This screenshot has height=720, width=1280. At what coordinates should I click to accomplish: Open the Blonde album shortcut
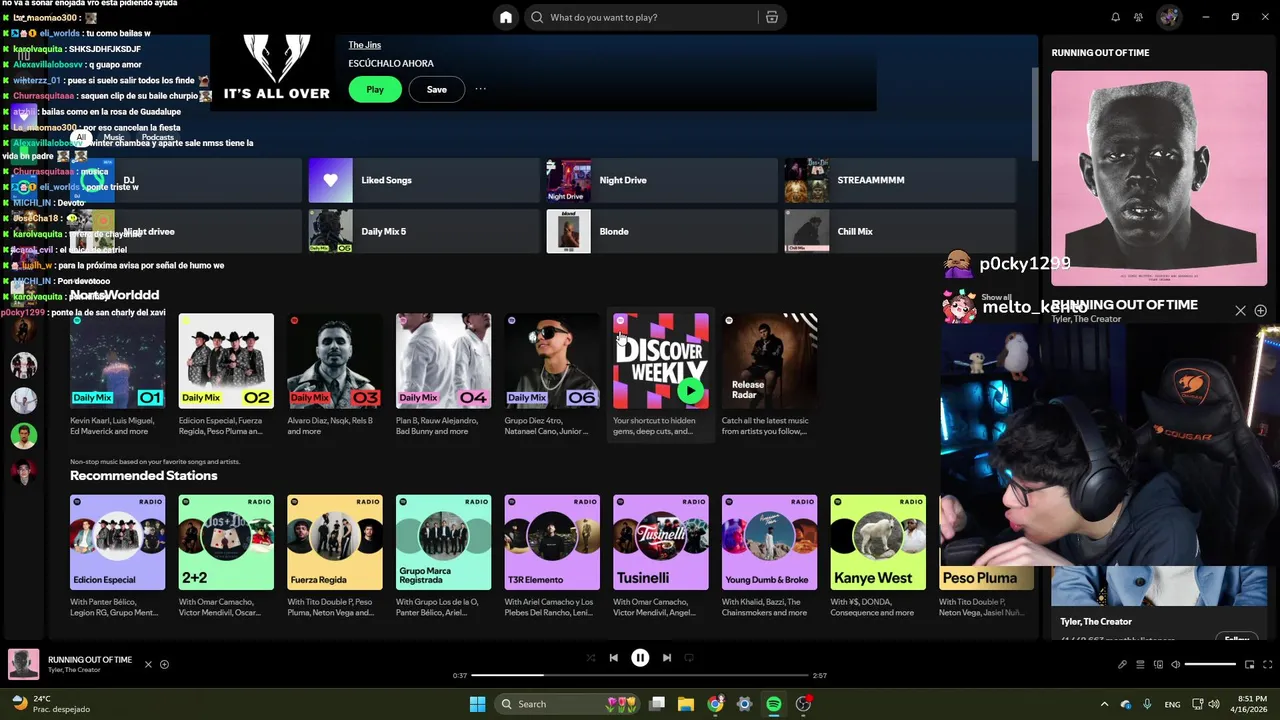(662, 231)
